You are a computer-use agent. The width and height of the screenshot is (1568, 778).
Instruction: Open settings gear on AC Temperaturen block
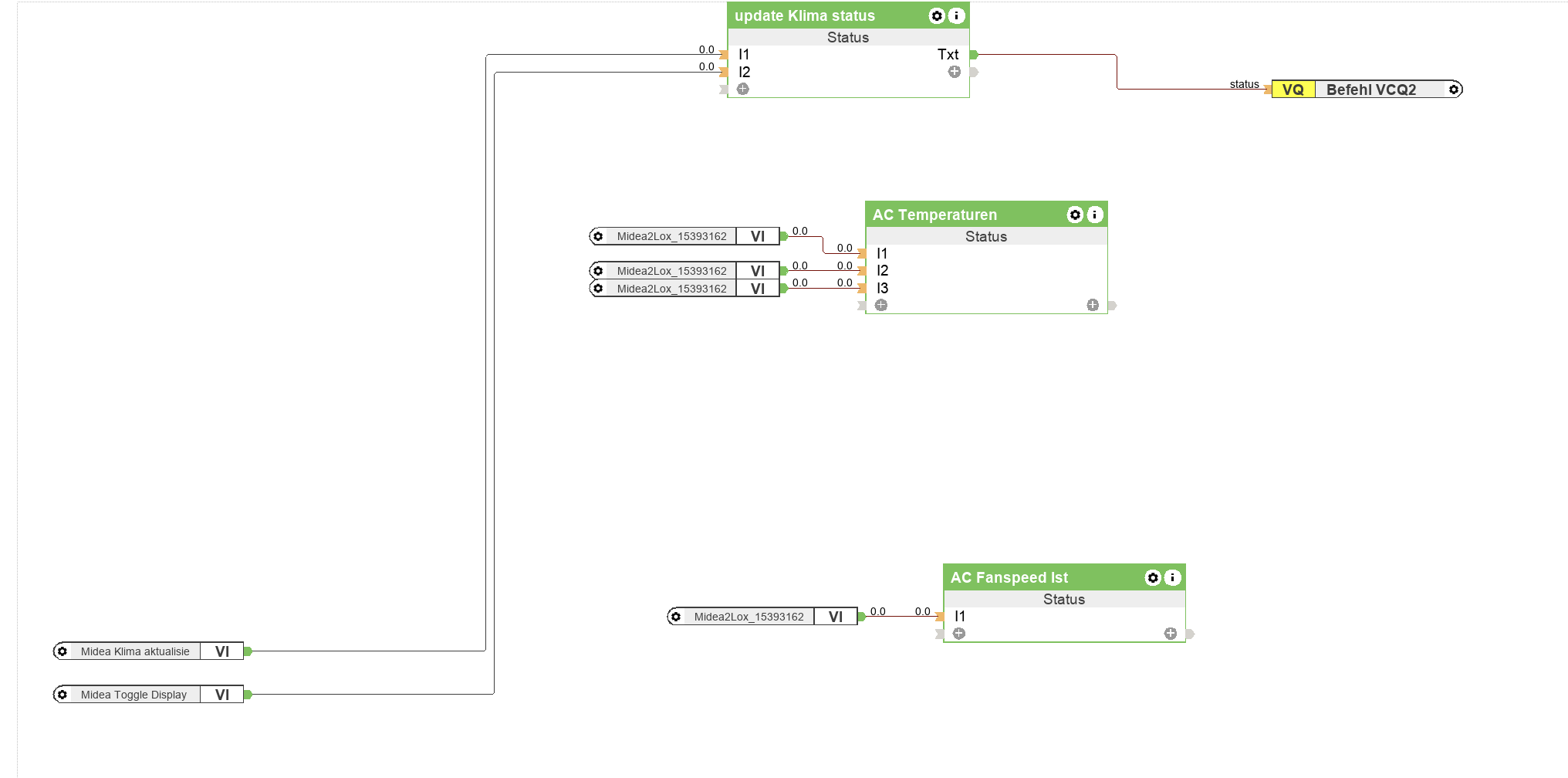tap(1075, 215)
